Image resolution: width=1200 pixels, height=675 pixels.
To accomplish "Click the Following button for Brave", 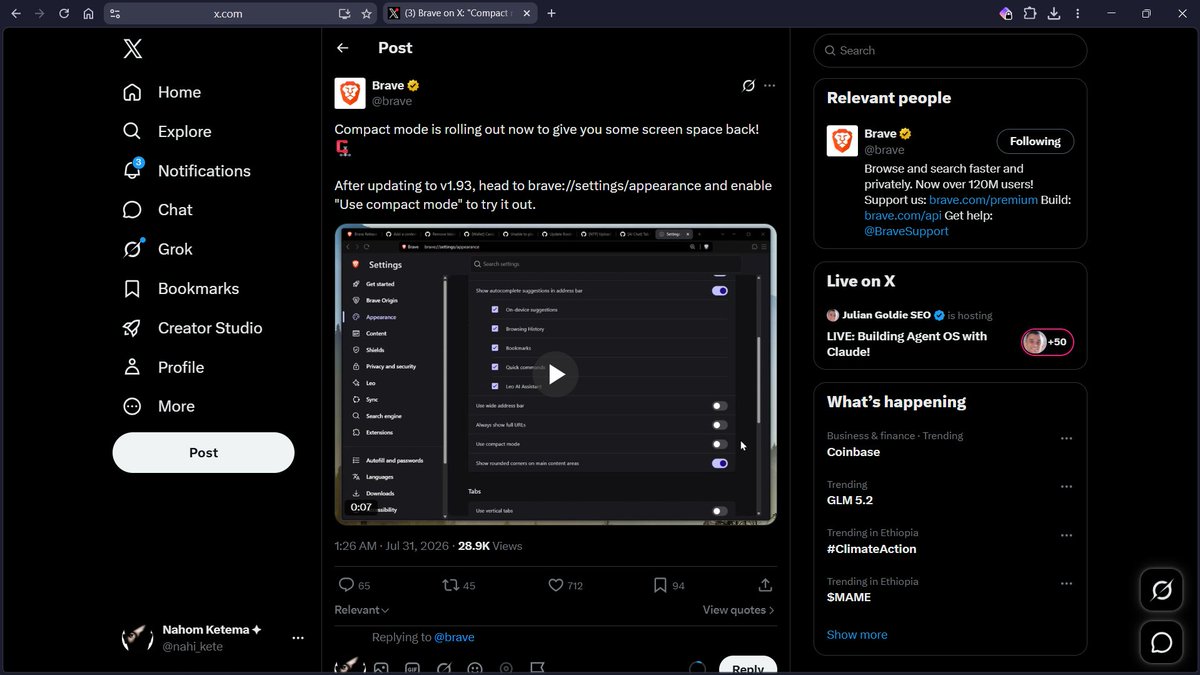I will pyautogui.click(x=1035, y=141).
